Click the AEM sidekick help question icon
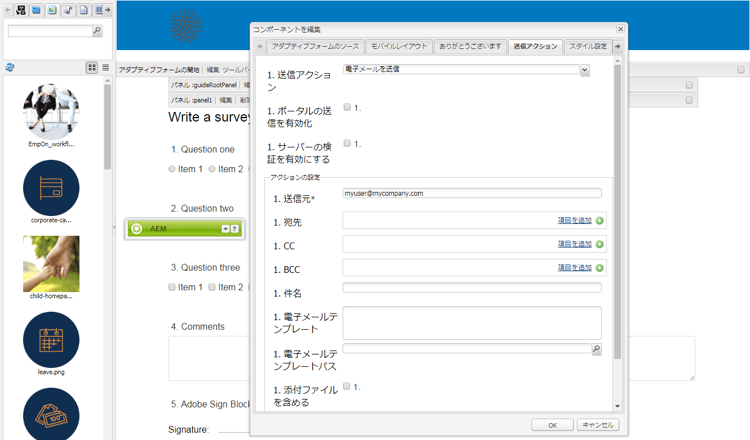Image resolution: width=750 pixels, height=440 pixels. [x=234, y=229]
